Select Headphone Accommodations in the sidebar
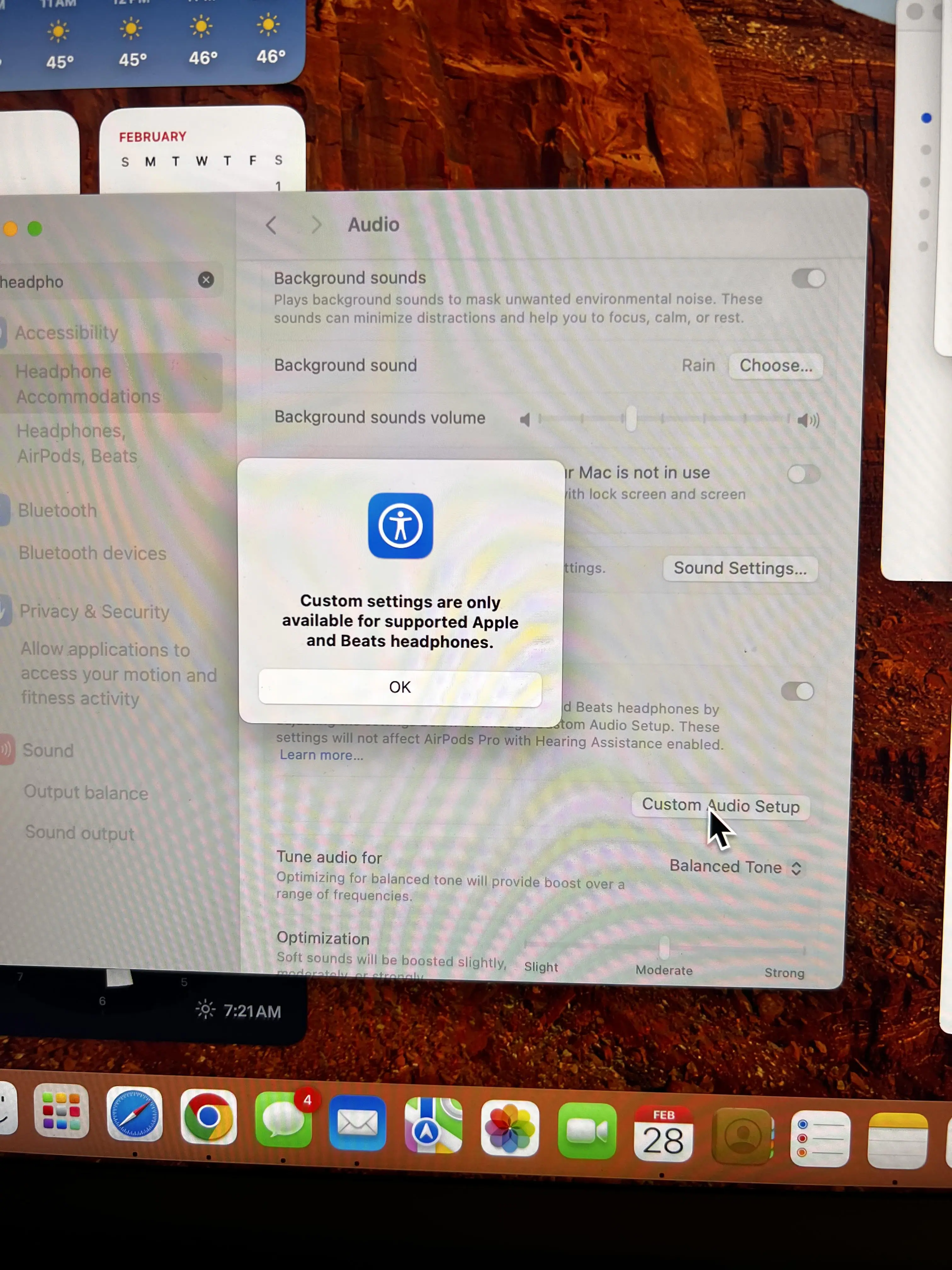Image resolution: width=952 pixels, height=1270 pixels. [x=87, y=384]
